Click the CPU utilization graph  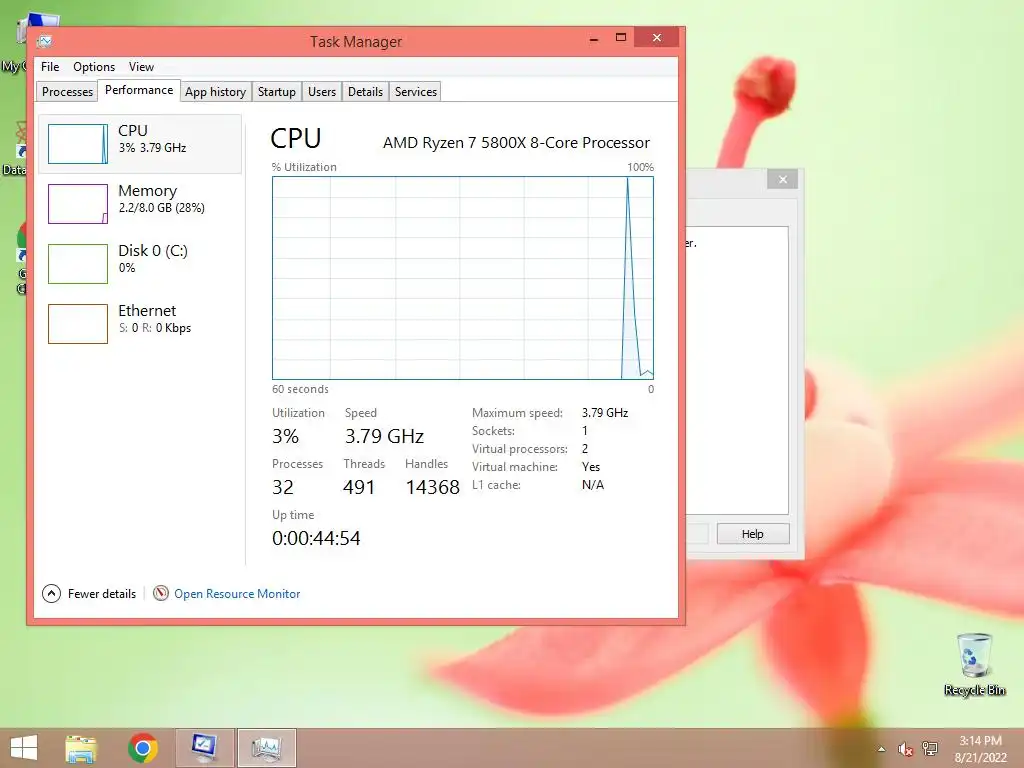click(x=462, y=278)
